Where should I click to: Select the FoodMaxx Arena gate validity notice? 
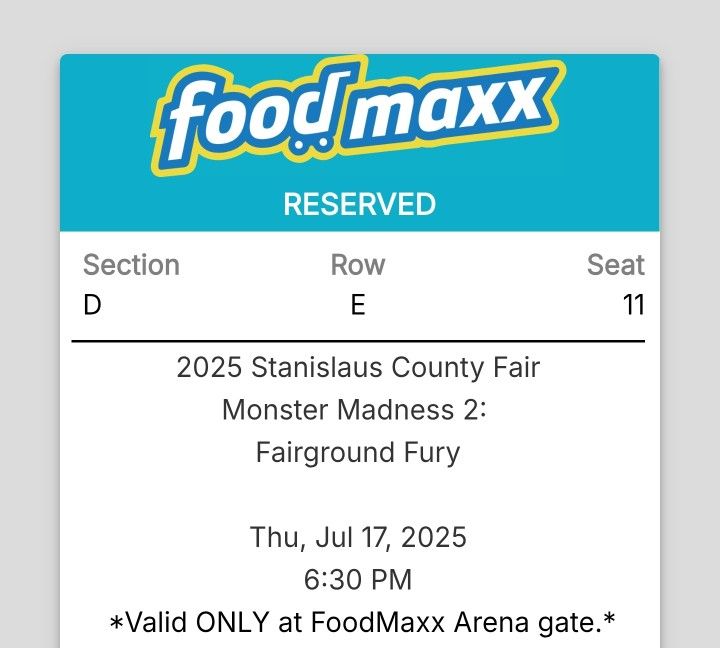coord(361,623)
